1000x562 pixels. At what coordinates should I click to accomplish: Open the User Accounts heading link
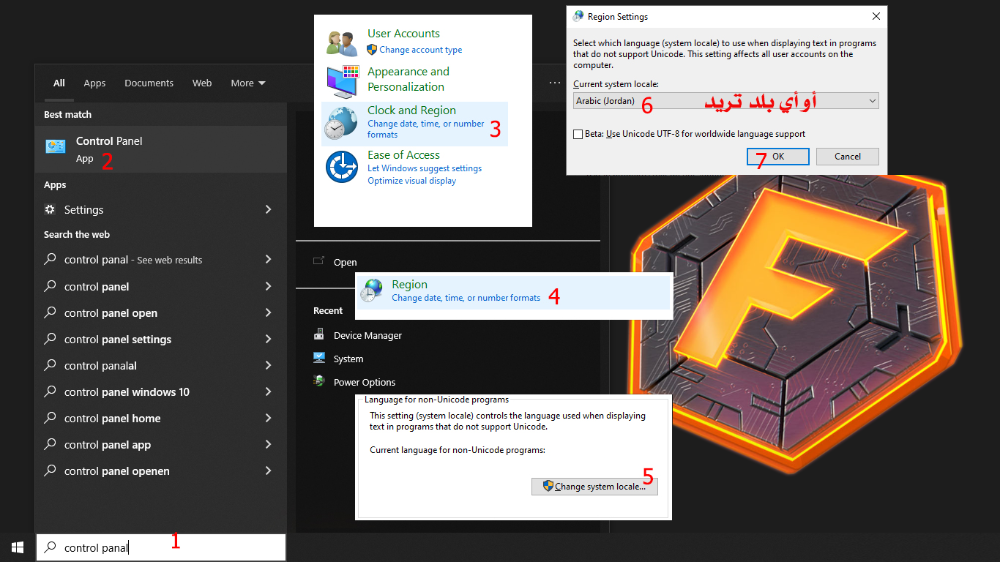coord(404,33)
